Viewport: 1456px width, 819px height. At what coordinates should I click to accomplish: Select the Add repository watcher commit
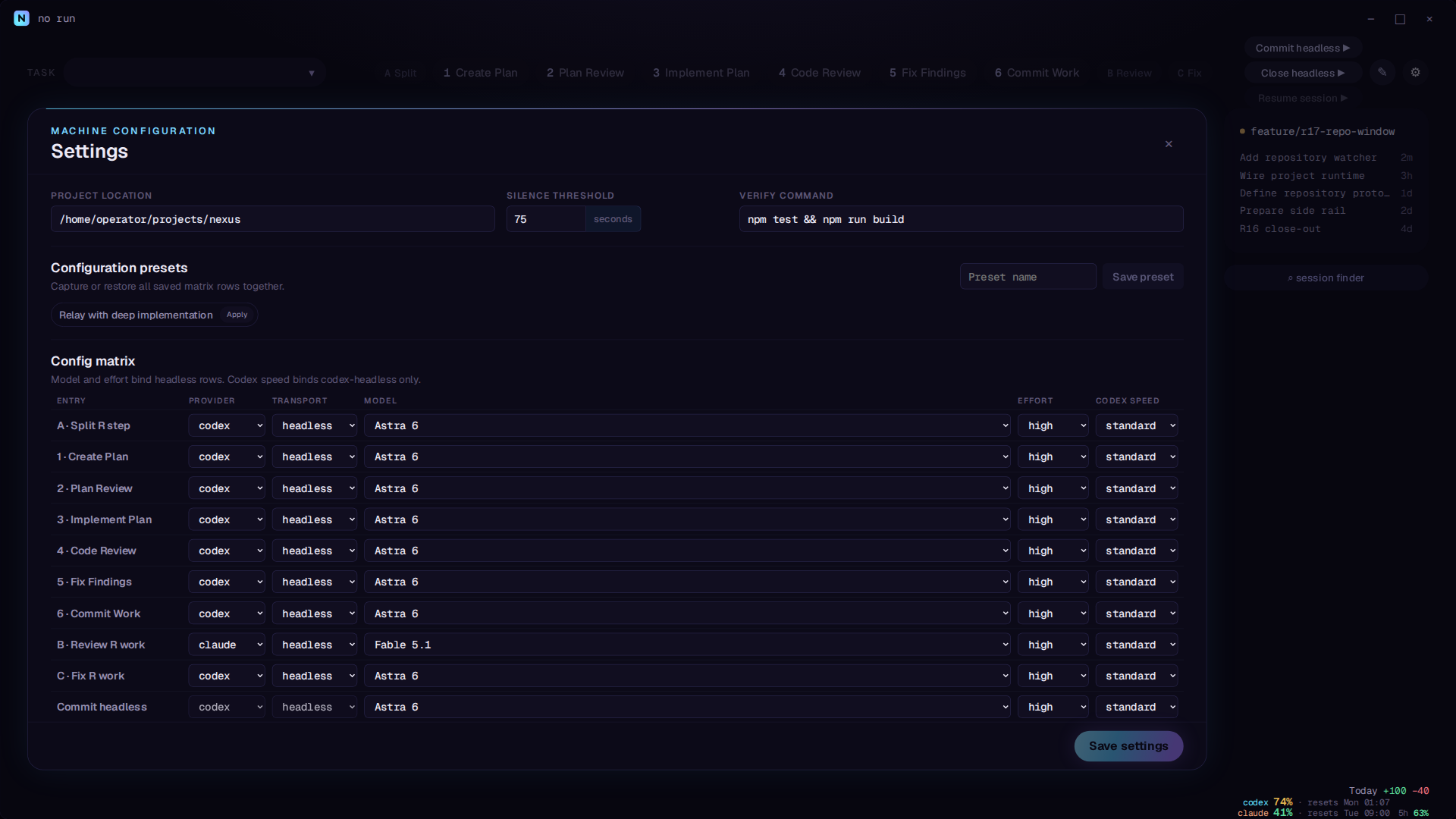point(1326,158)
